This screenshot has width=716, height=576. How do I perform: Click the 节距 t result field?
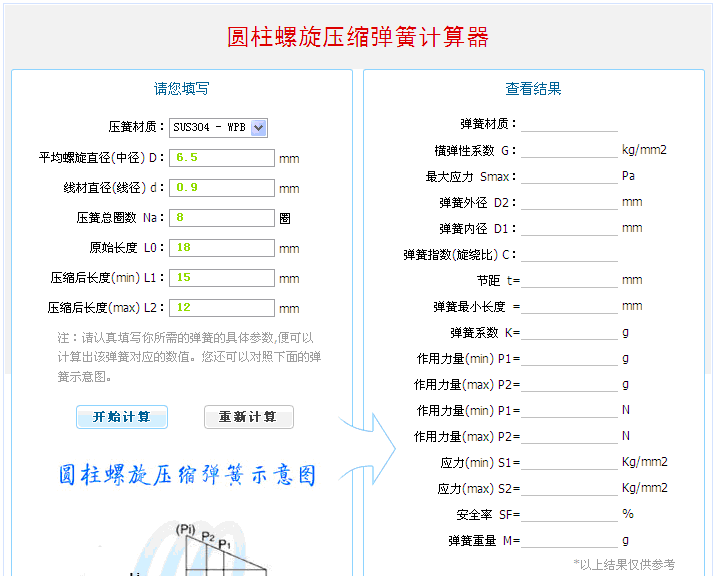click(x=569, y=280)
